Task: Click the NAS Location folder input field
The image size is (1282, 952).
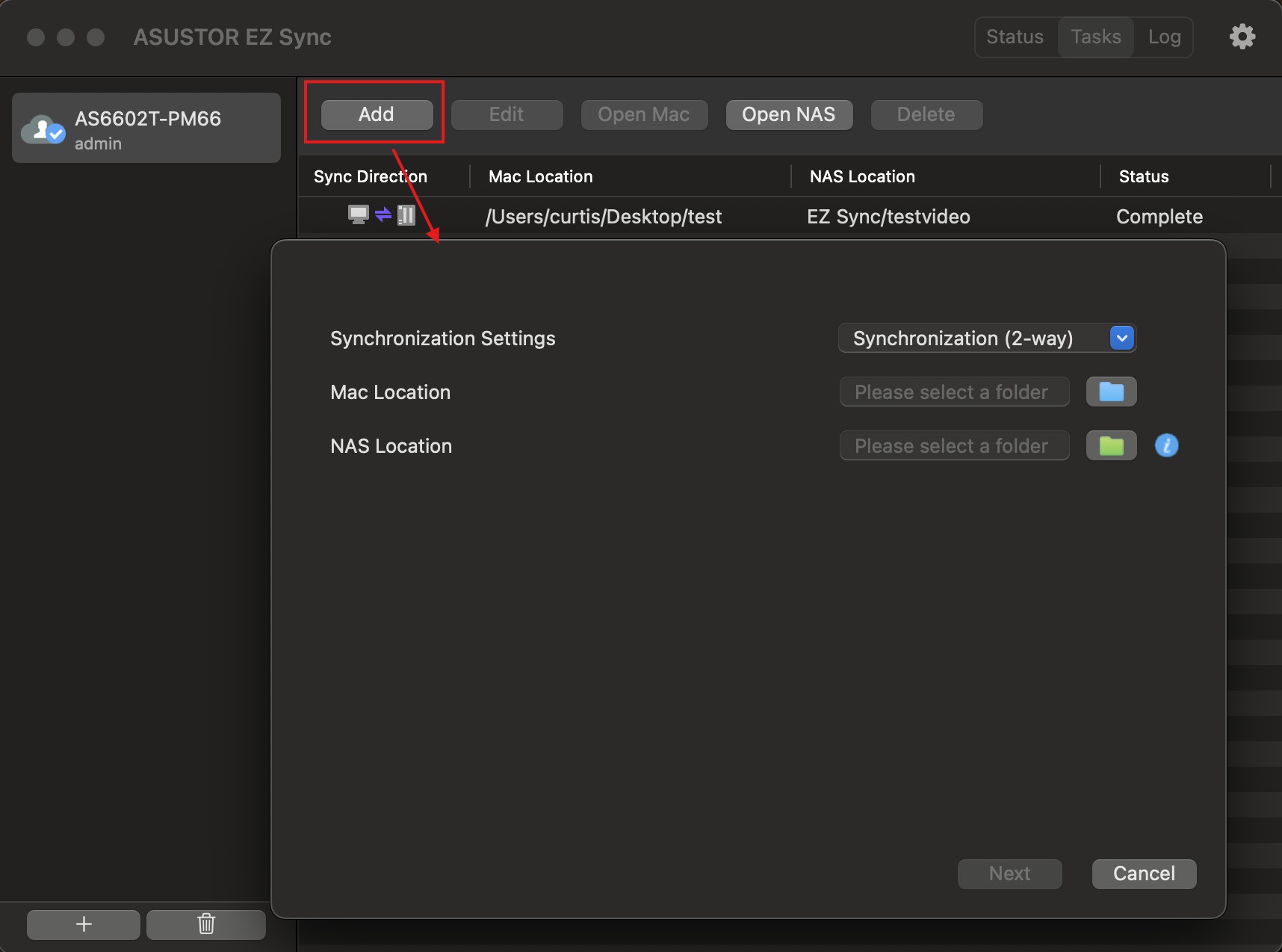Action: 954,445
